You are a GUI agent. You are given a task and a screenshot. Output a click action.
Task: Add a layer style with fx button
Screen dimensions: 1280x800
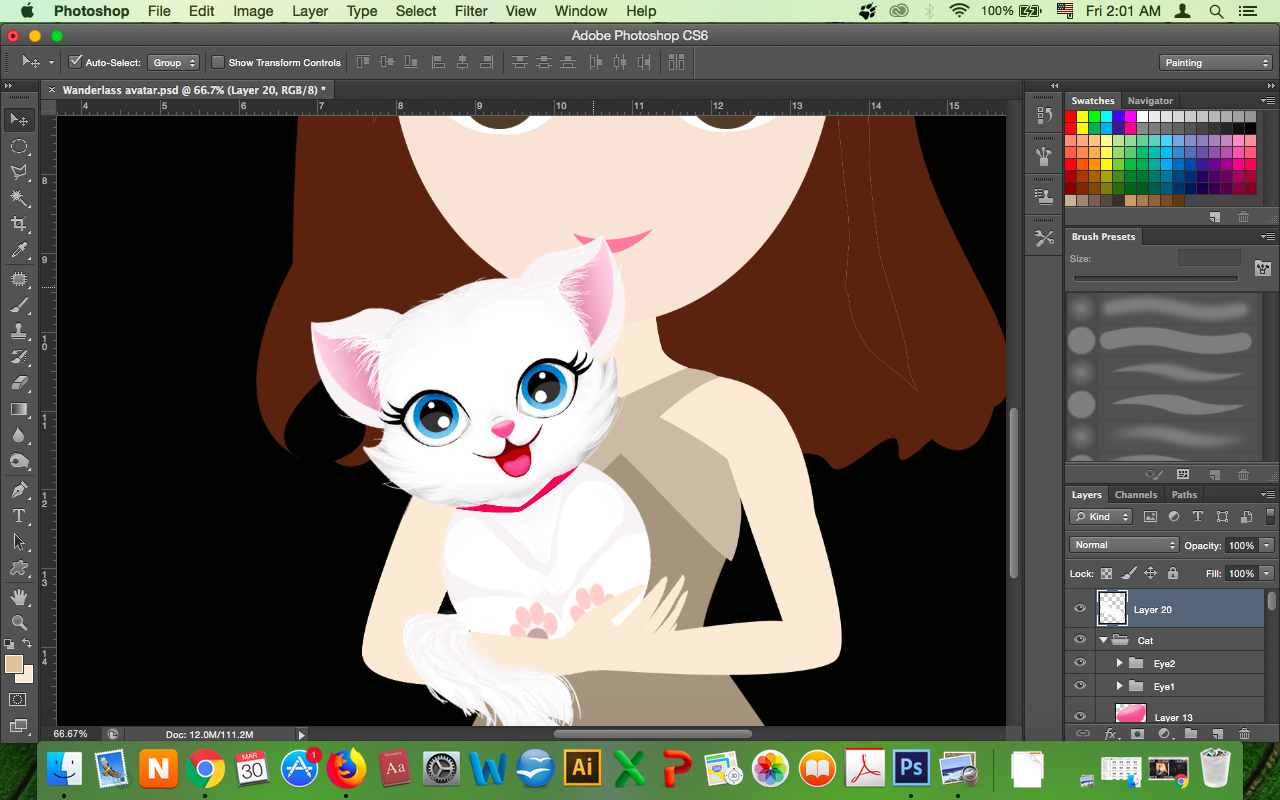click(1110, 734)
